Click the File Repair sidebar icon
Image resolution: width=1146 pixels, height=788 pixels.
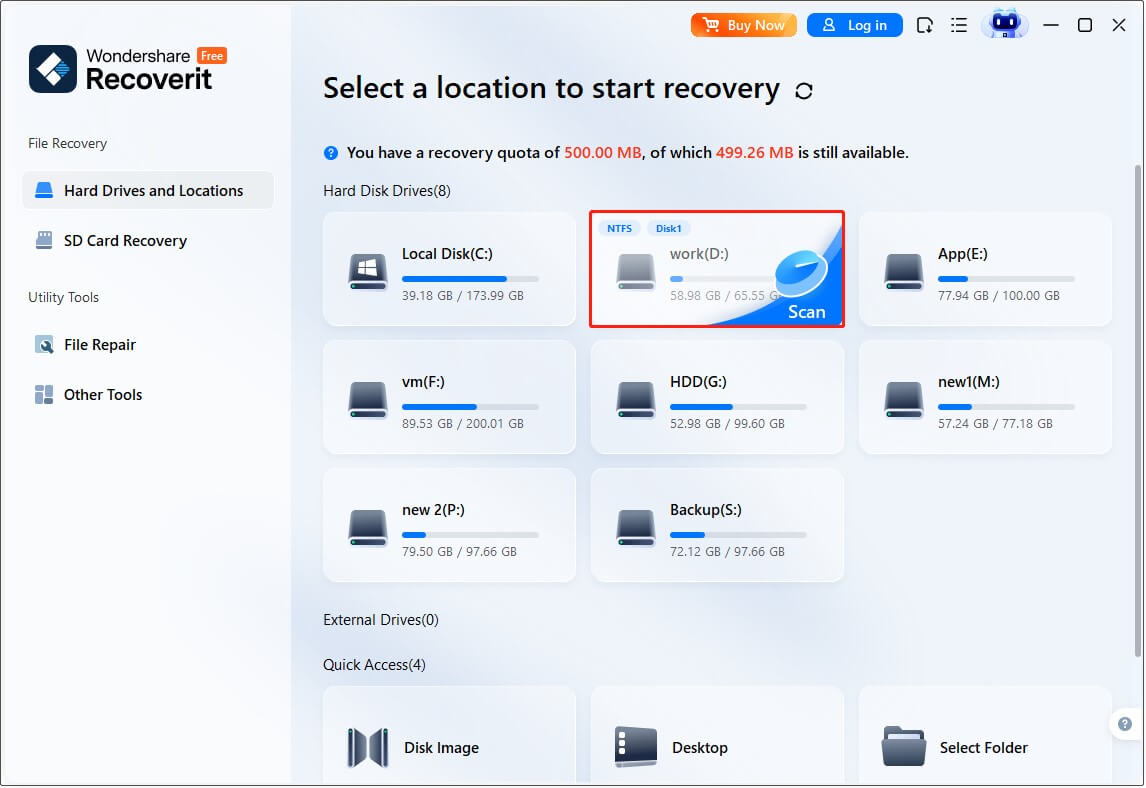click(44, 344)
